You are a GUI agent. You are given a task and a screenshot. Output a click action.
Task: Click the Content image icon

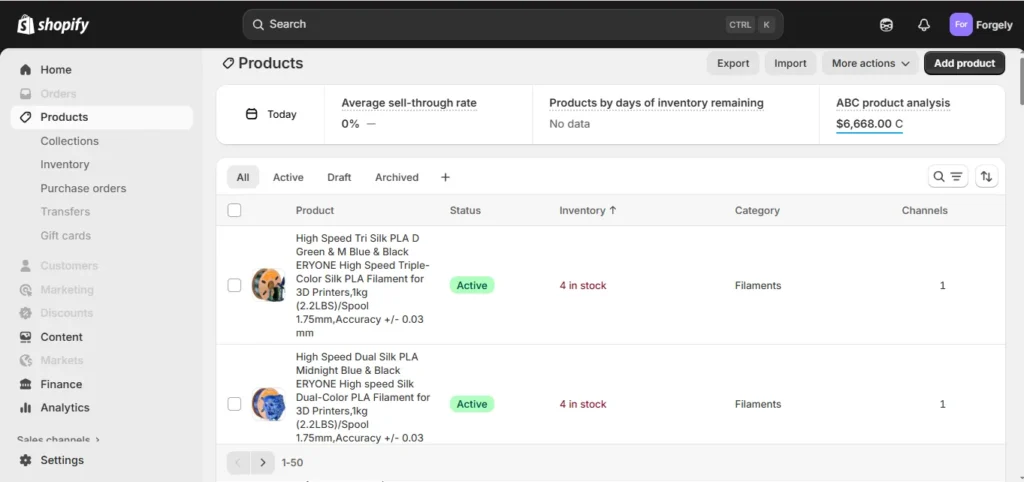pyautogui.click(x=25, y=337)
